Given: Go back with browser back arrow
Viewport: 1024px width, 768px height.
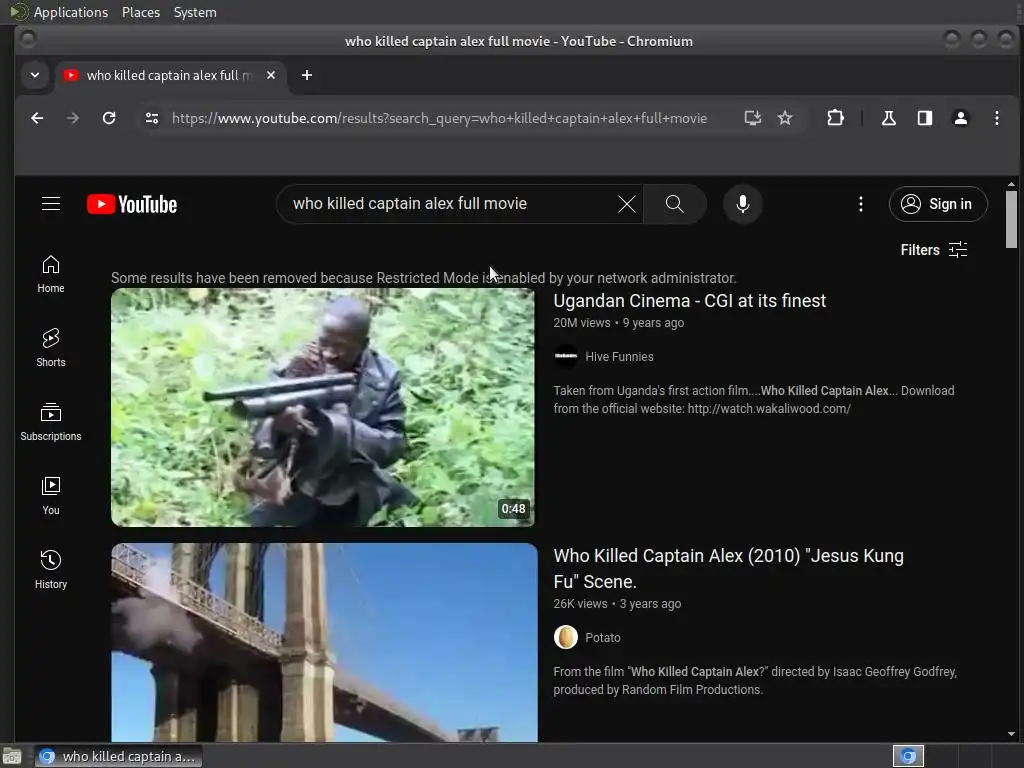Looking at the screenshot, I should (37, 118).
